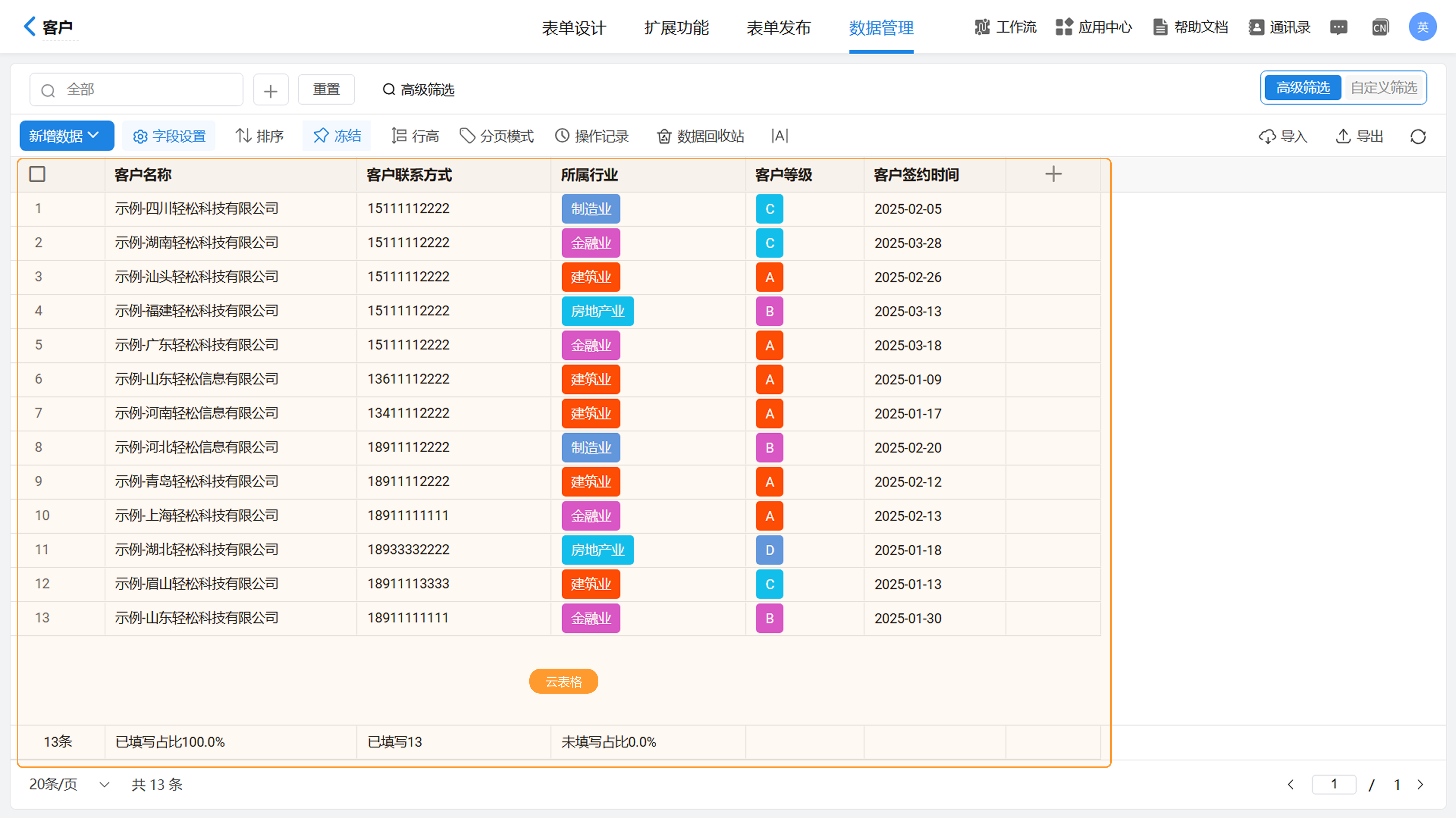
Task: Open 帮助文档 help docs
Action: tap(1190, 27)
